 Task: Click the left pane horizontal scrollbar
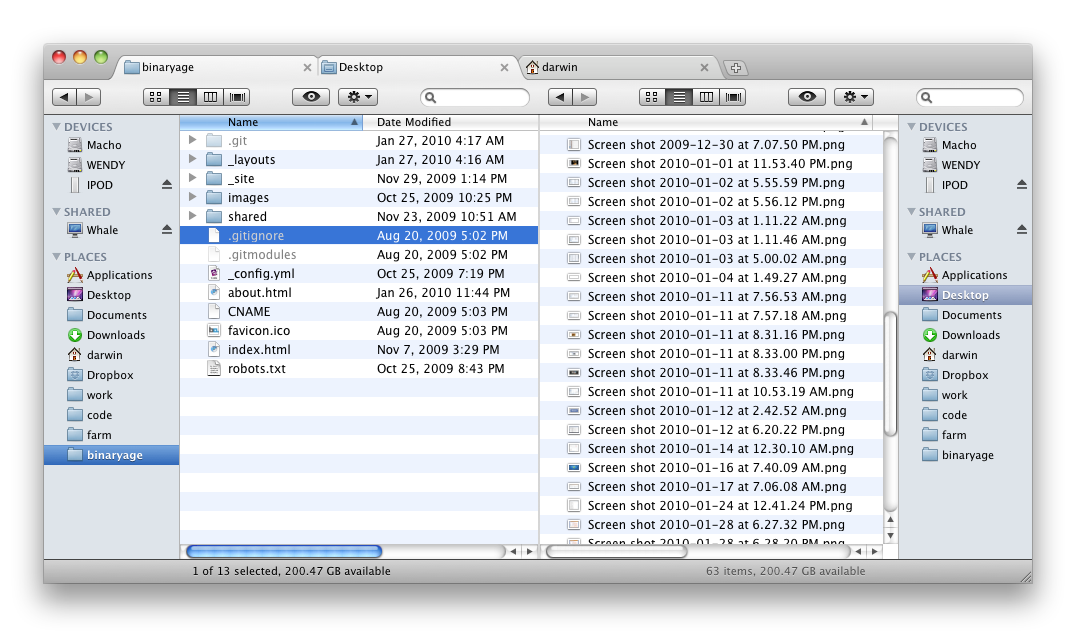(x=284, y=551)
